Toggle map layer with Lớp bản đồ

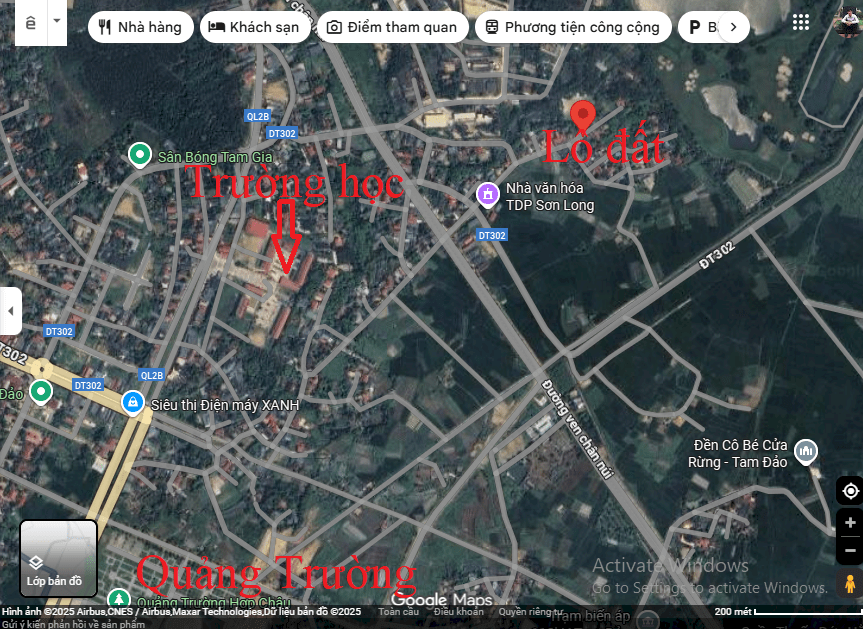click(x=58, y=558)
